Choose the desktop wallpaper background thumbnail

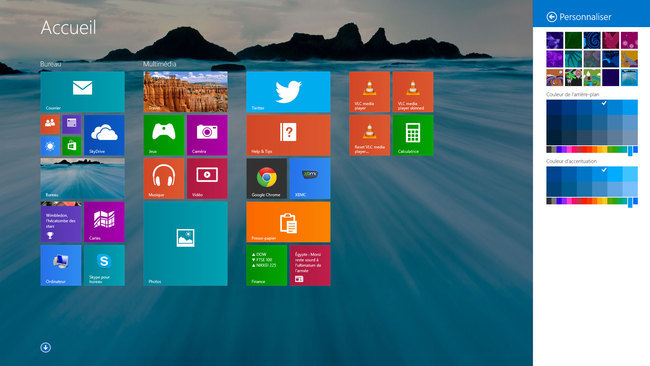click(x=629, y=78)
